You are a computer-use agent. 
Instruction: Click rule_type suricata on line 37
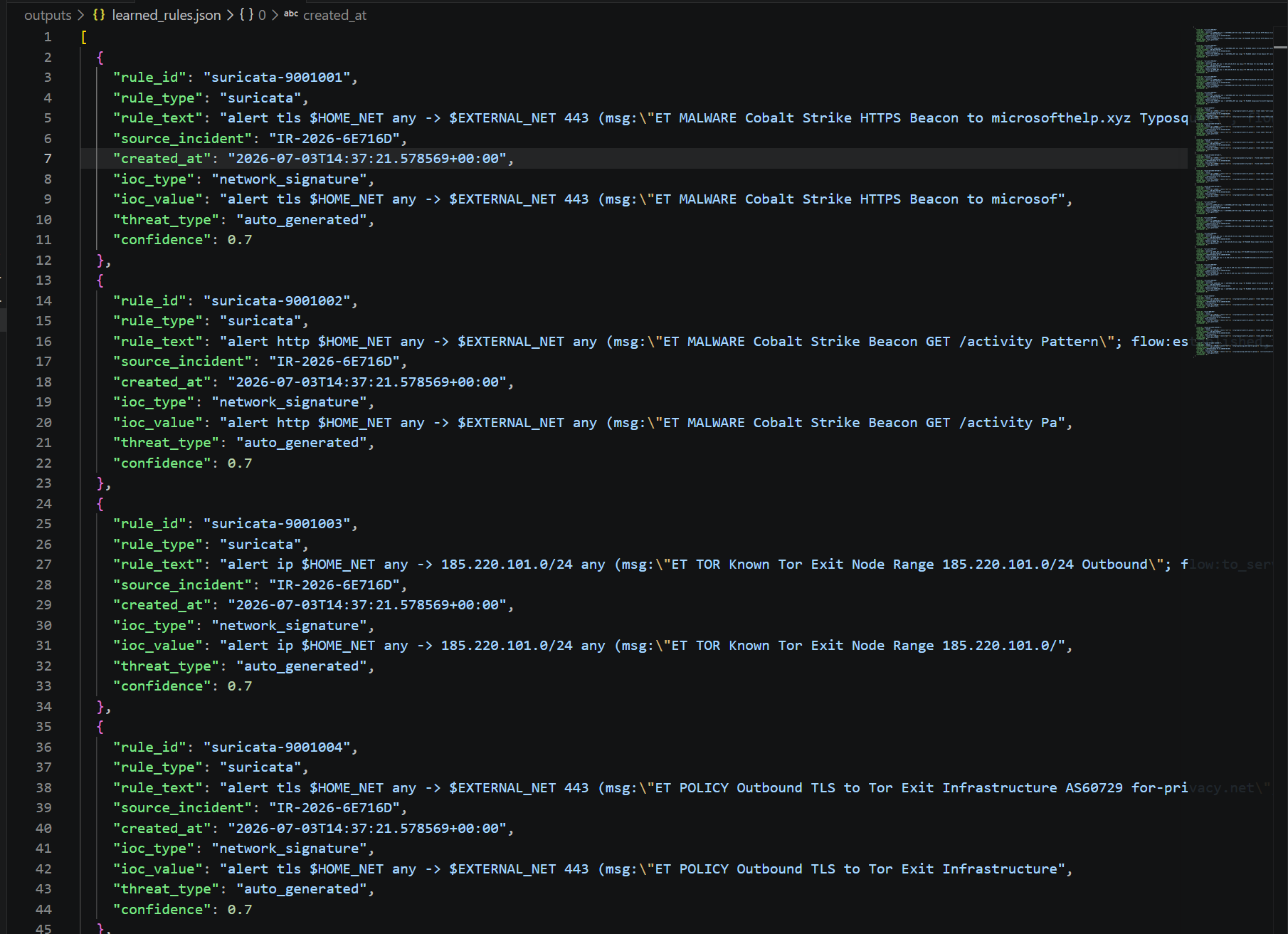(260, 767)
